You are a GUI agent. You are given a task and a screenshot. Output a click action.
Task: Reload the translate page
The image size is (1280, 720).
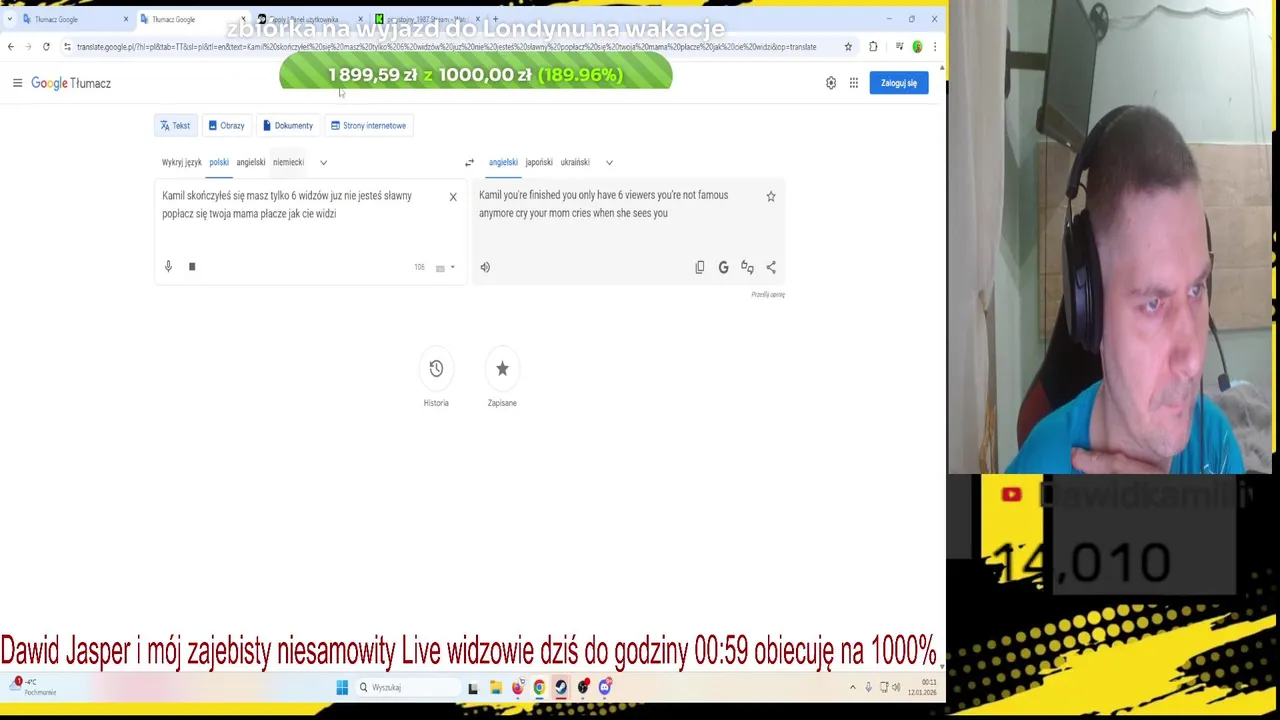pos(46,47)
